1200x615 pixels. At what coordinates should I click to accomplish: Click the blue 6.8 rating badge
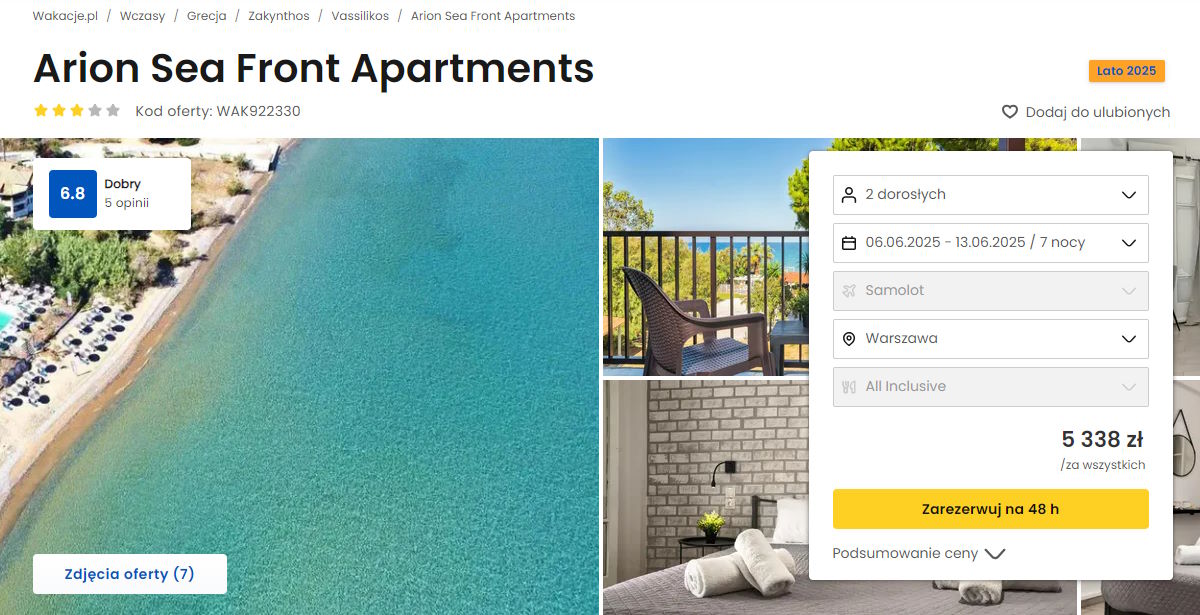(73, 194)
